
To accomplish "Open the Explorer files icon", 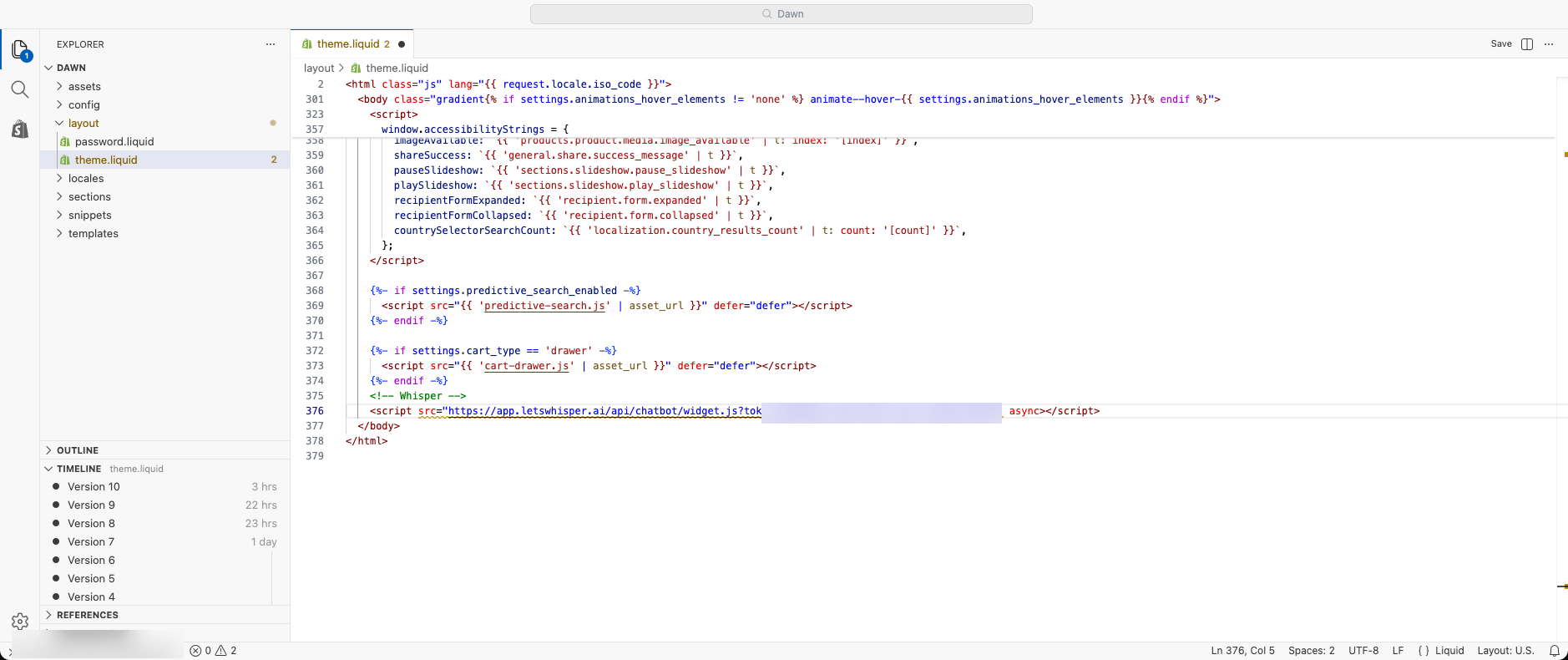I will [x=21, y=50].
